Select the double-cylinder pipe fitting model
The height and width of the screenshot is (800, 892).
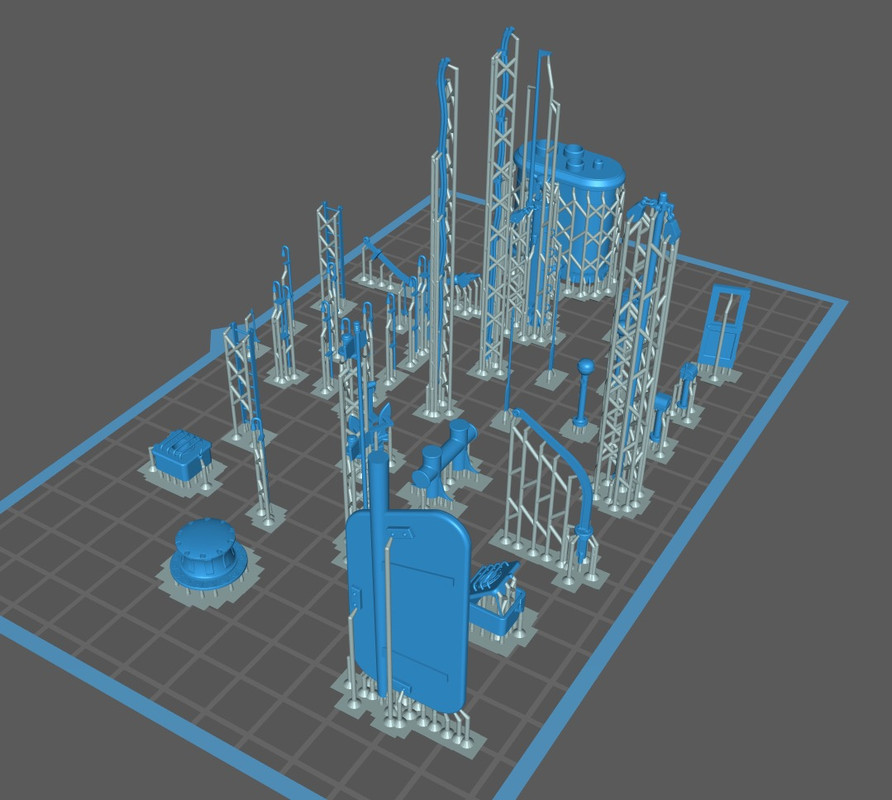click(445, 459)
